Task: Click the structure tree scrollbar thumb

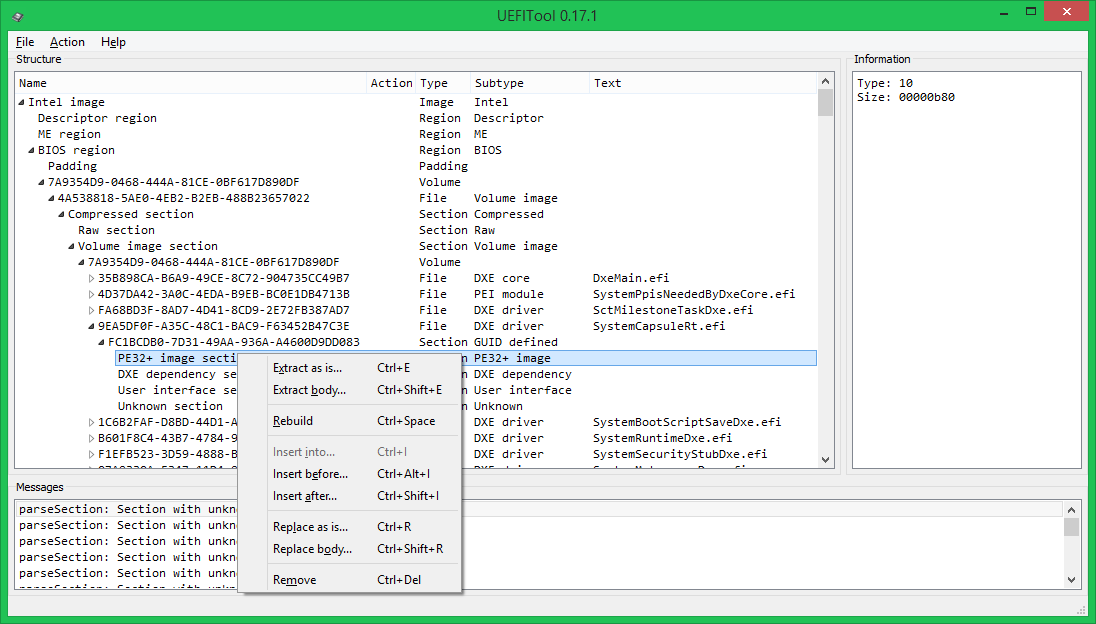Action: point(825,103)
